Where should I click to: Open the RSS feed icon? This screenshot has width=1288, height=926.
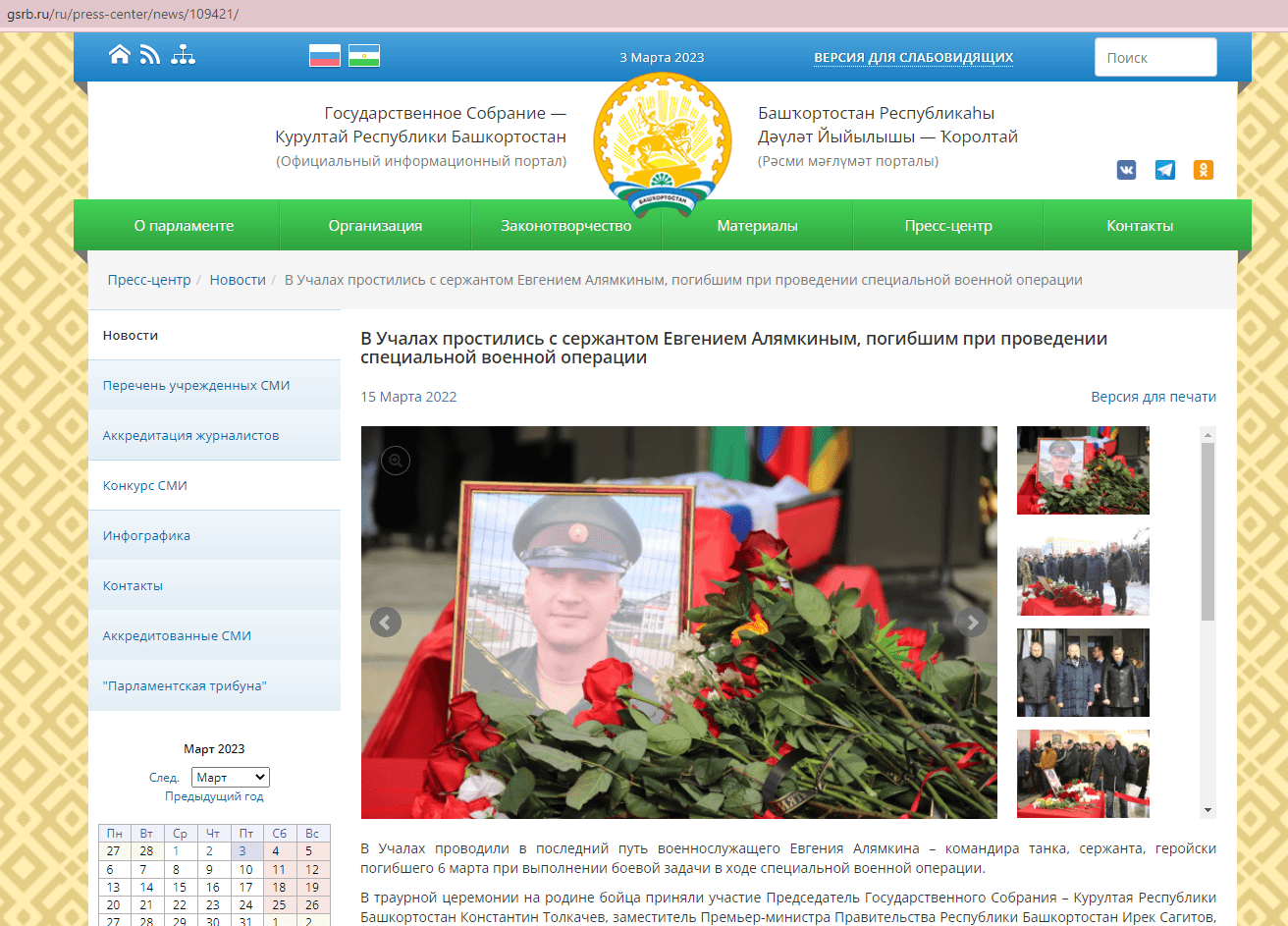point(150,55)
